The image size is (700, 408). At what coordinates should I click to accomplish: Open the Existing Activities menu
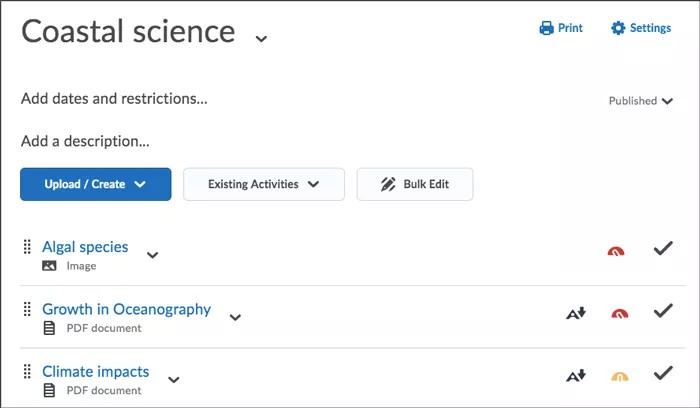point(263,184)
